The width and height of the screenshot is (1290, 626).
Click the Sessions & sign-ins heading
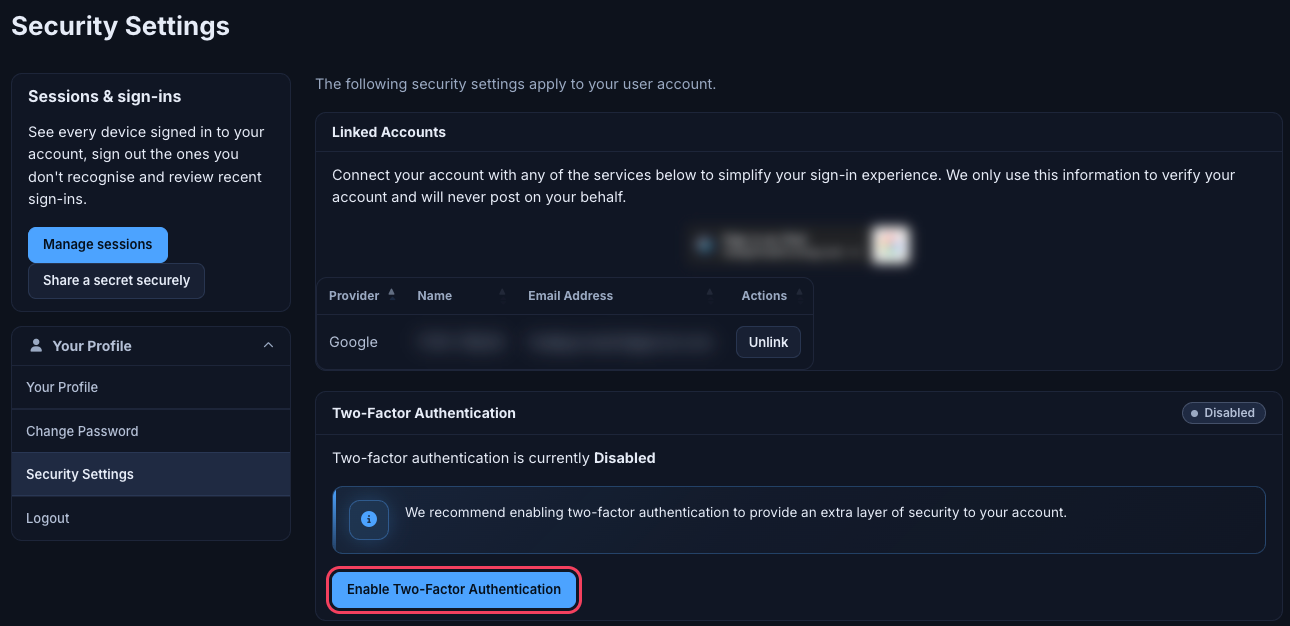pos(104,97)
